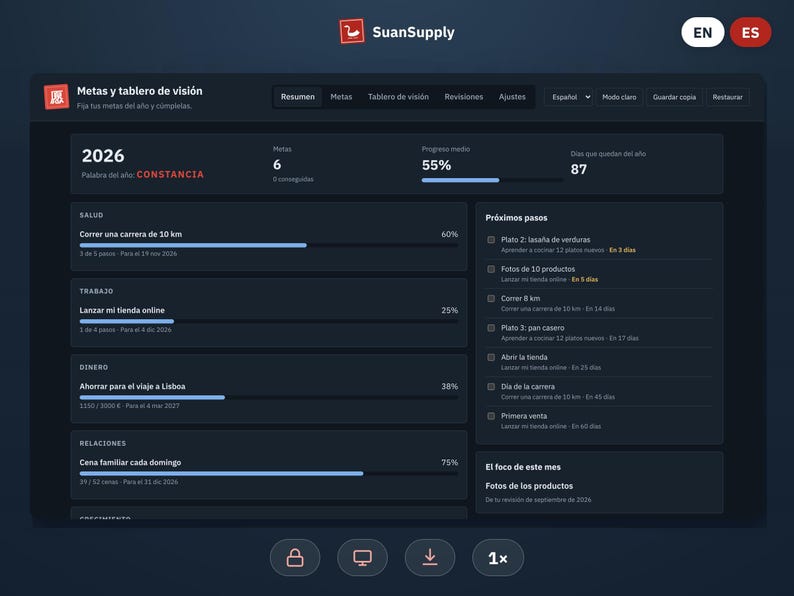Click the 'Próximos pasos' heading
The image size is (794, 596).
(x=517, y=218)
